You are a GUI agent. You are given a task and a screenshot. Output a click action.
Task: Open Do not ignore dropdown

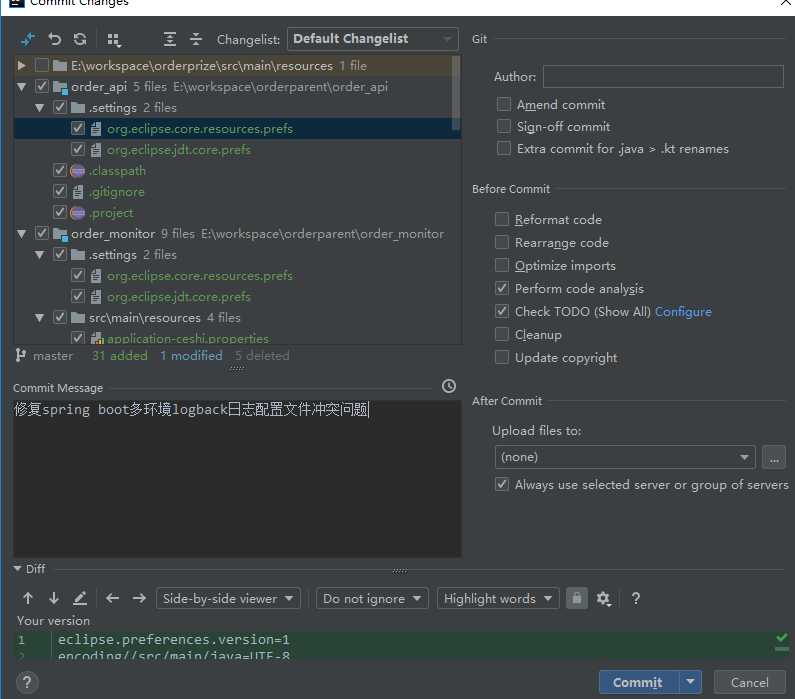372,599
